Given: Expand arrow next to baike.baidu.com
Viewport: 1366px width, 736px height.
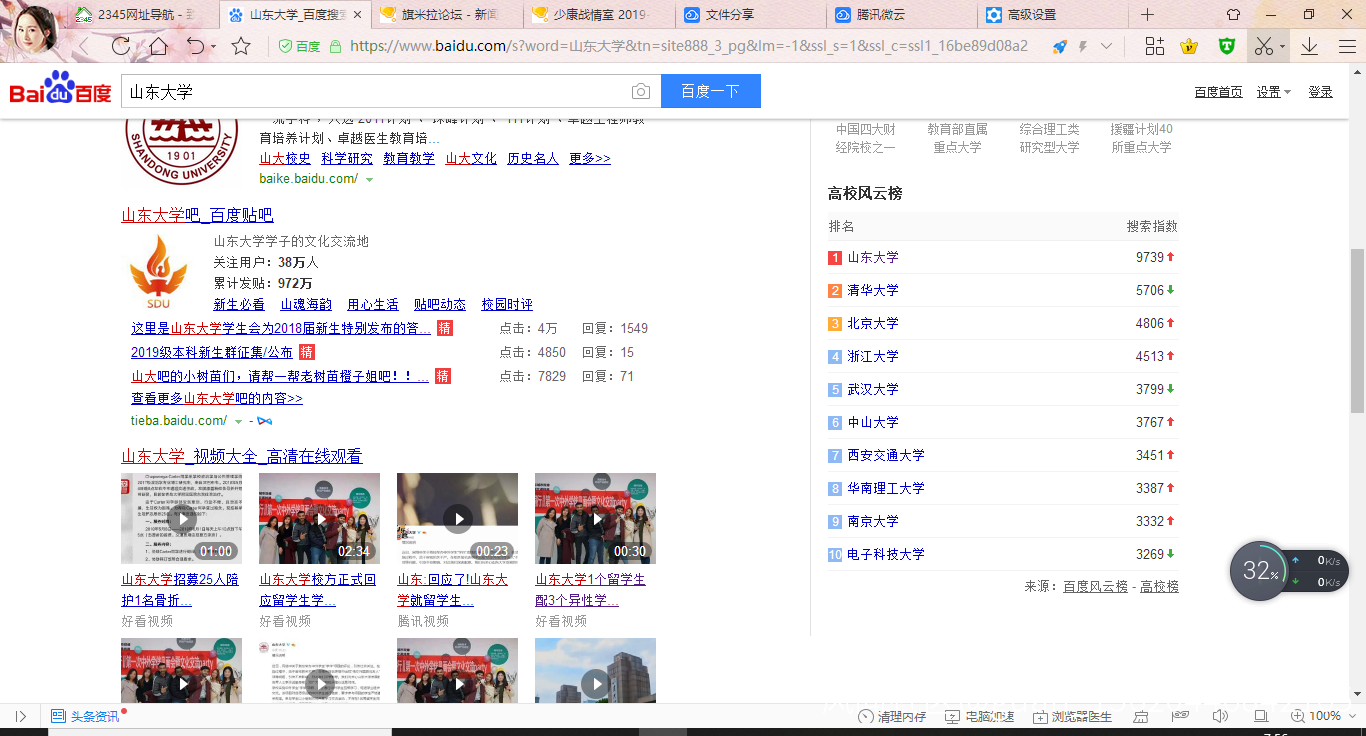Looking at the screenshot, I should click(x=370, y=180).
